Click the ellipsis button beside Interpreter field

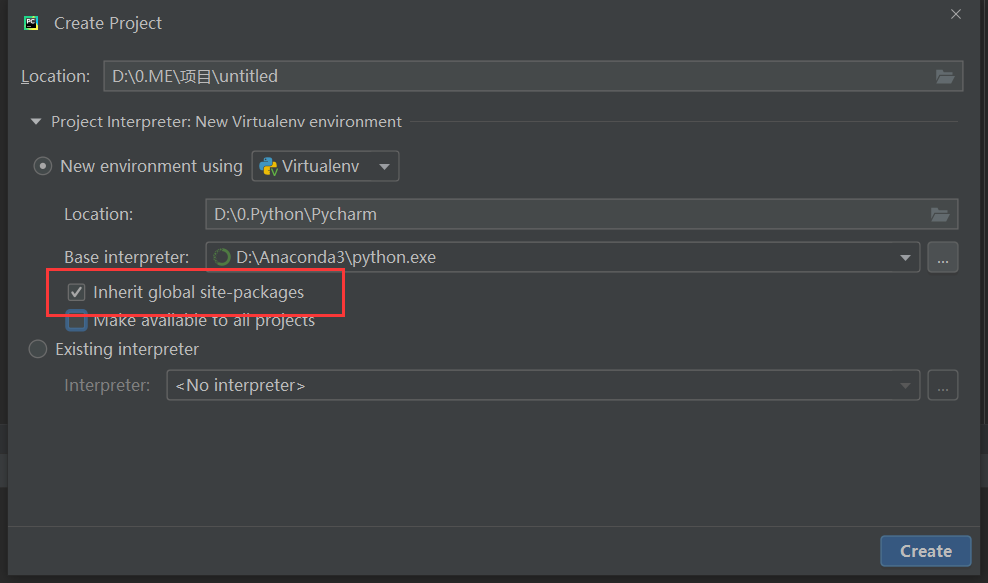[942, 384]
